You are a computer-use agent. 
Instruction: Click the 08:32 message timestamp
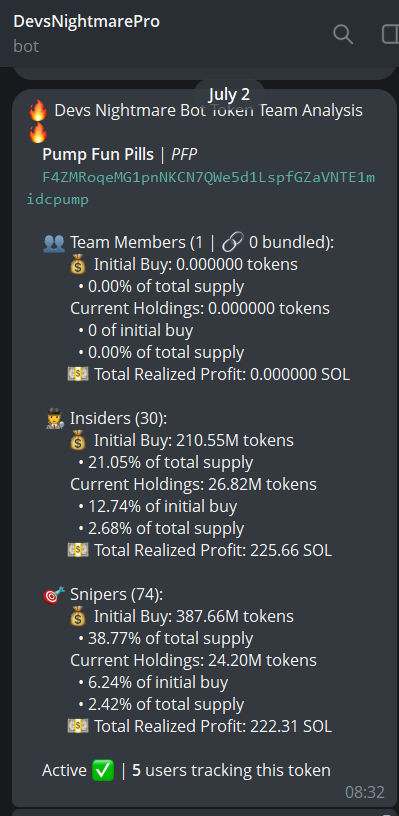click(x=365, y=792)
